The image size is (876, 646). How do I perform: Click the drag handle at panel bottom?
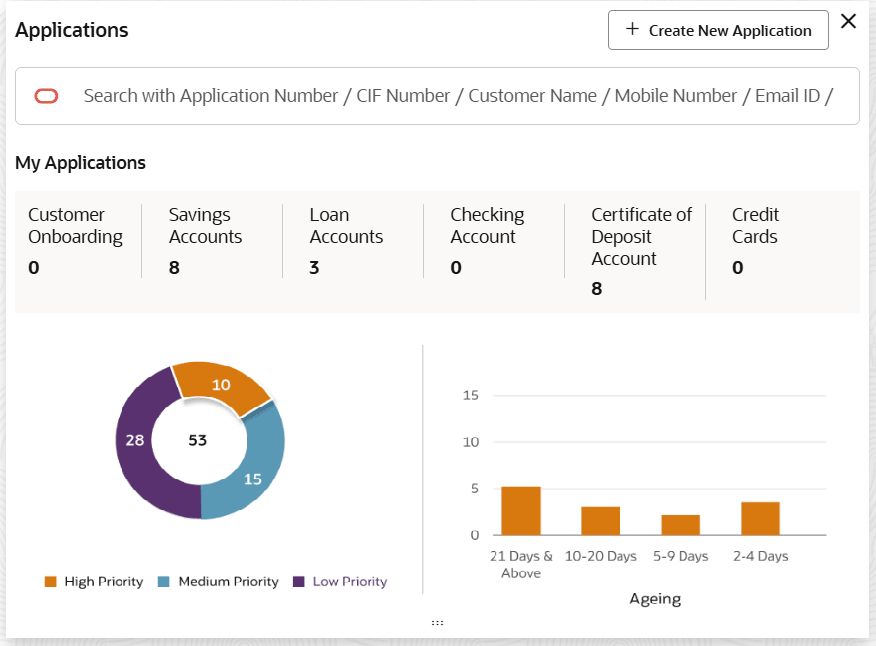437,622
